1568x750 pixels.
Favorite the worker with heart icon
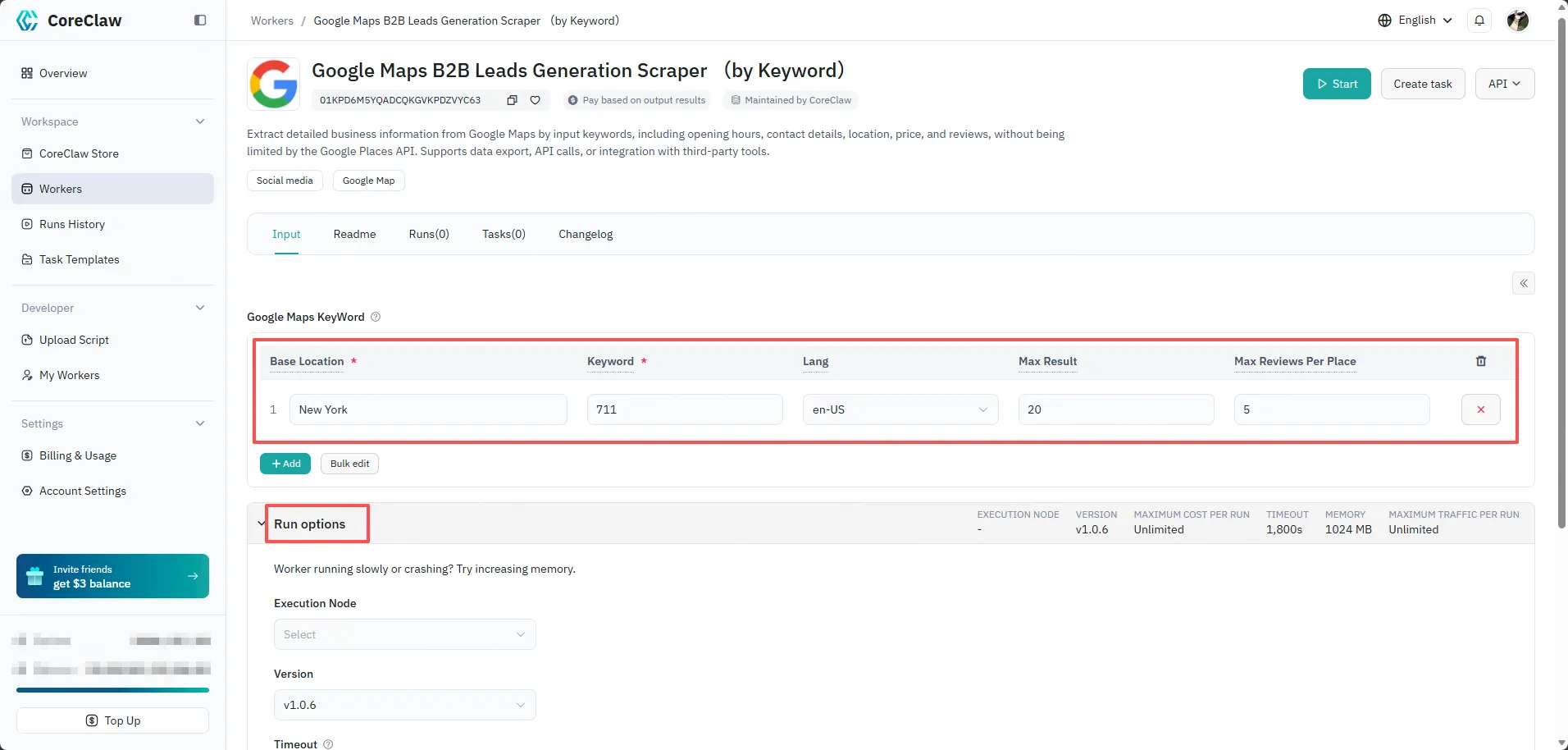pos(535,100)
